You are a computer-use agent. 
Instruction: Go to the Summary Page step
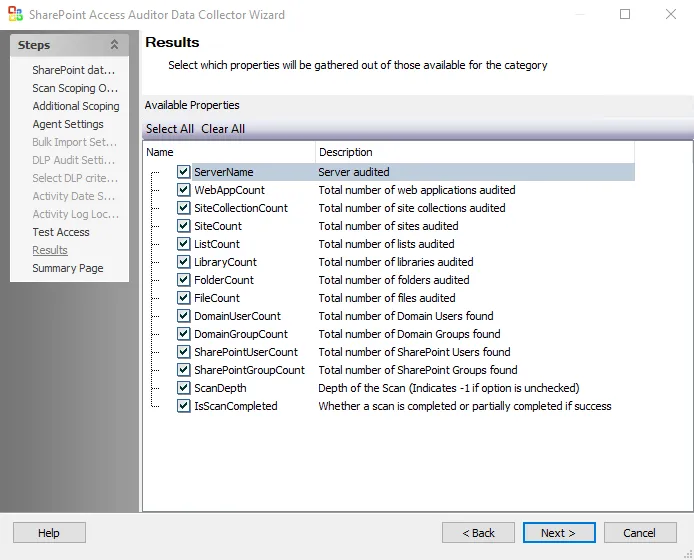point(68,268)
